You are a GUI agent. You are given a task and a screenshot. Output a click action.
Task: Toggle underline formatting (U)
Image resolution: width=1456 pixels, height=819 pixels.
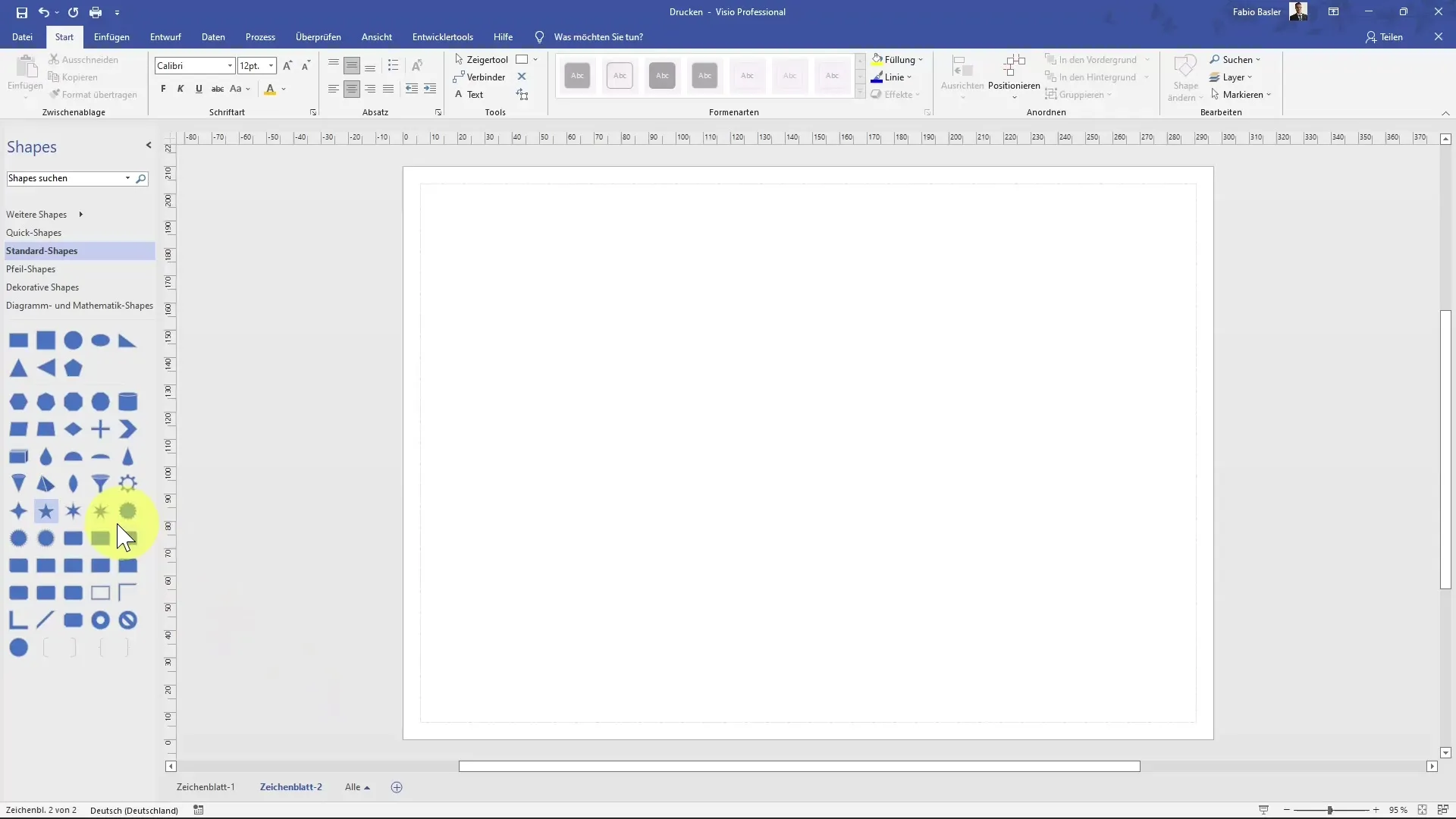tap(199, 89)
